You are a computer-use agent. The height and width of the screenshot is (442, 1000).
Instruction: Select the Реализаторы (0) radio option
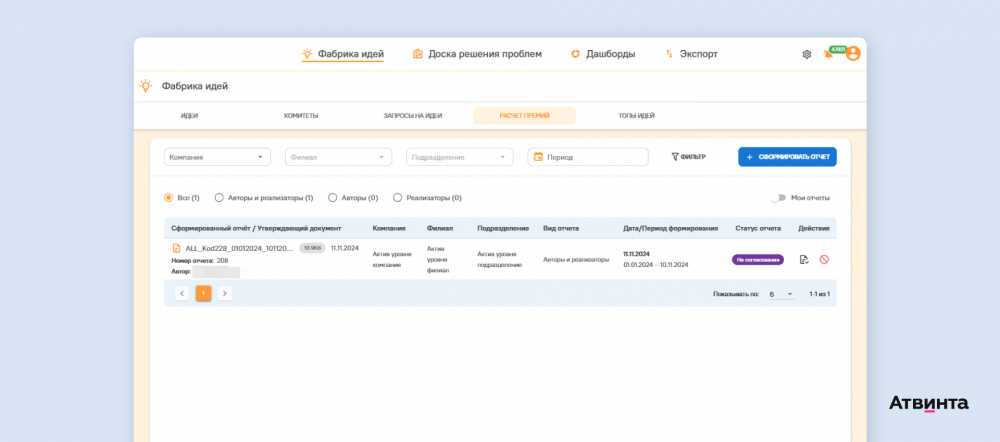pos(397,198)
